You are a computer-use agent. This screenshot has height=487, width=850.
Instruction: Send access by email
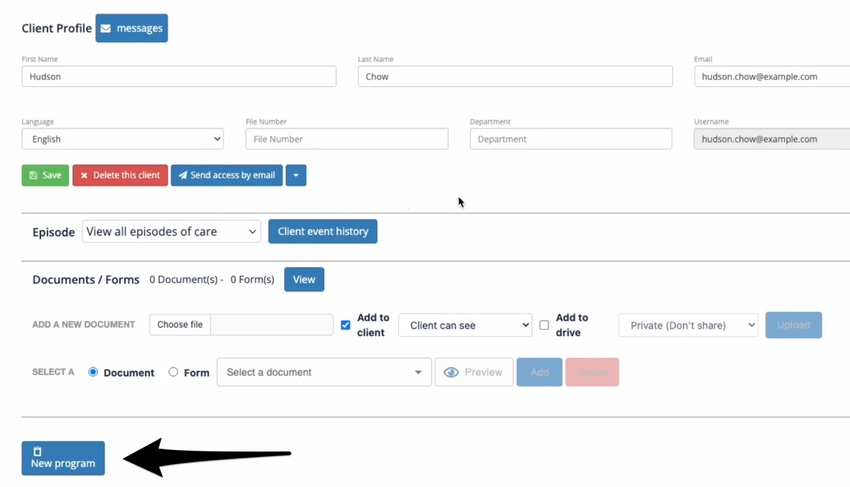(226, 175)
